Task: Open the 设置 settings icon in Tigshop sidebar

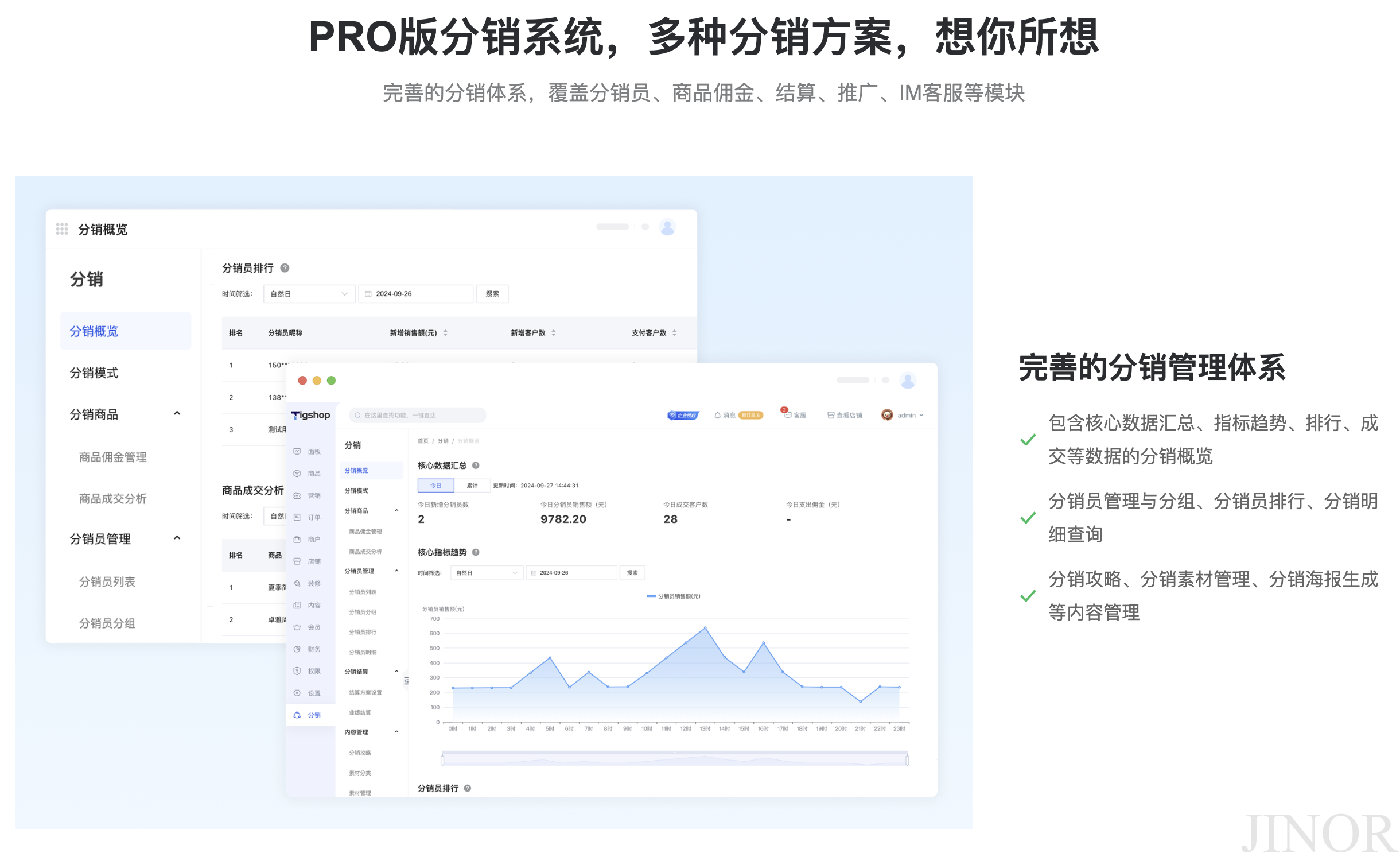Action: (297, 693)
